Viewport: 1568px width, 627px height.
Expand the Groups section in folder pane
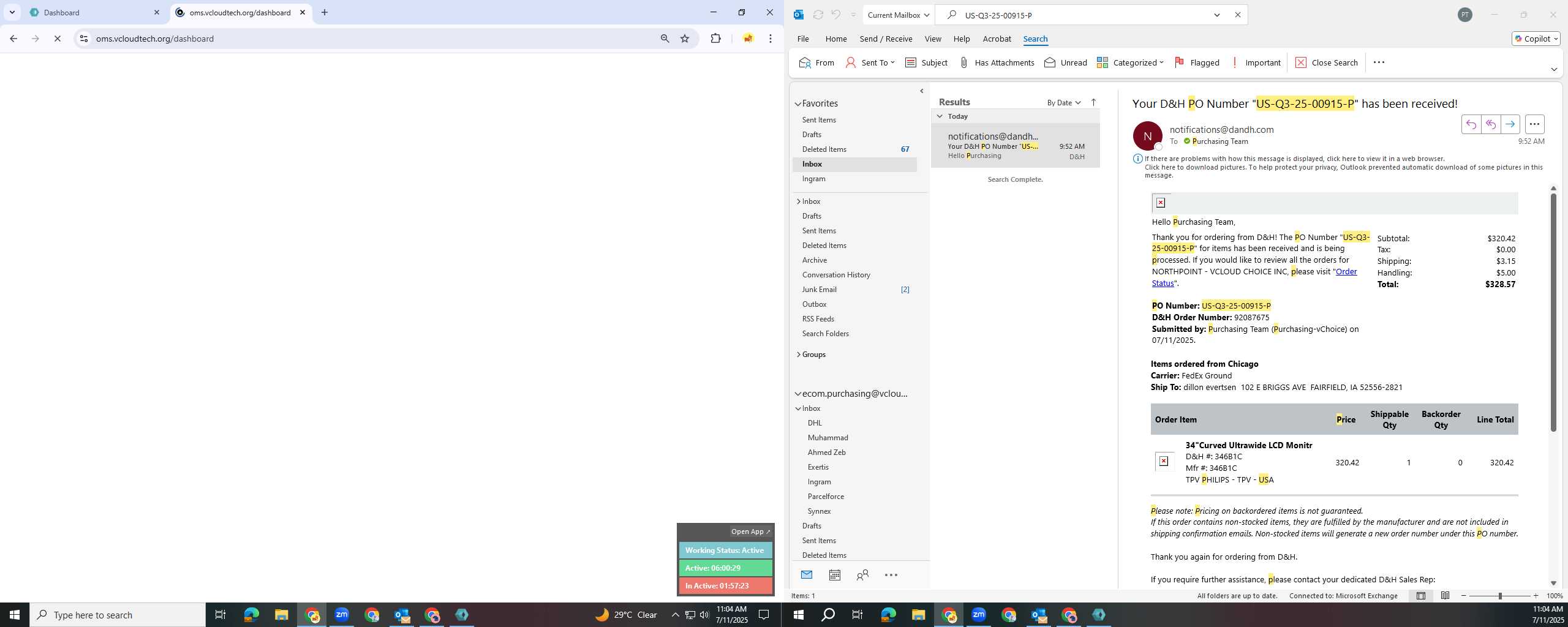(799, 355)
